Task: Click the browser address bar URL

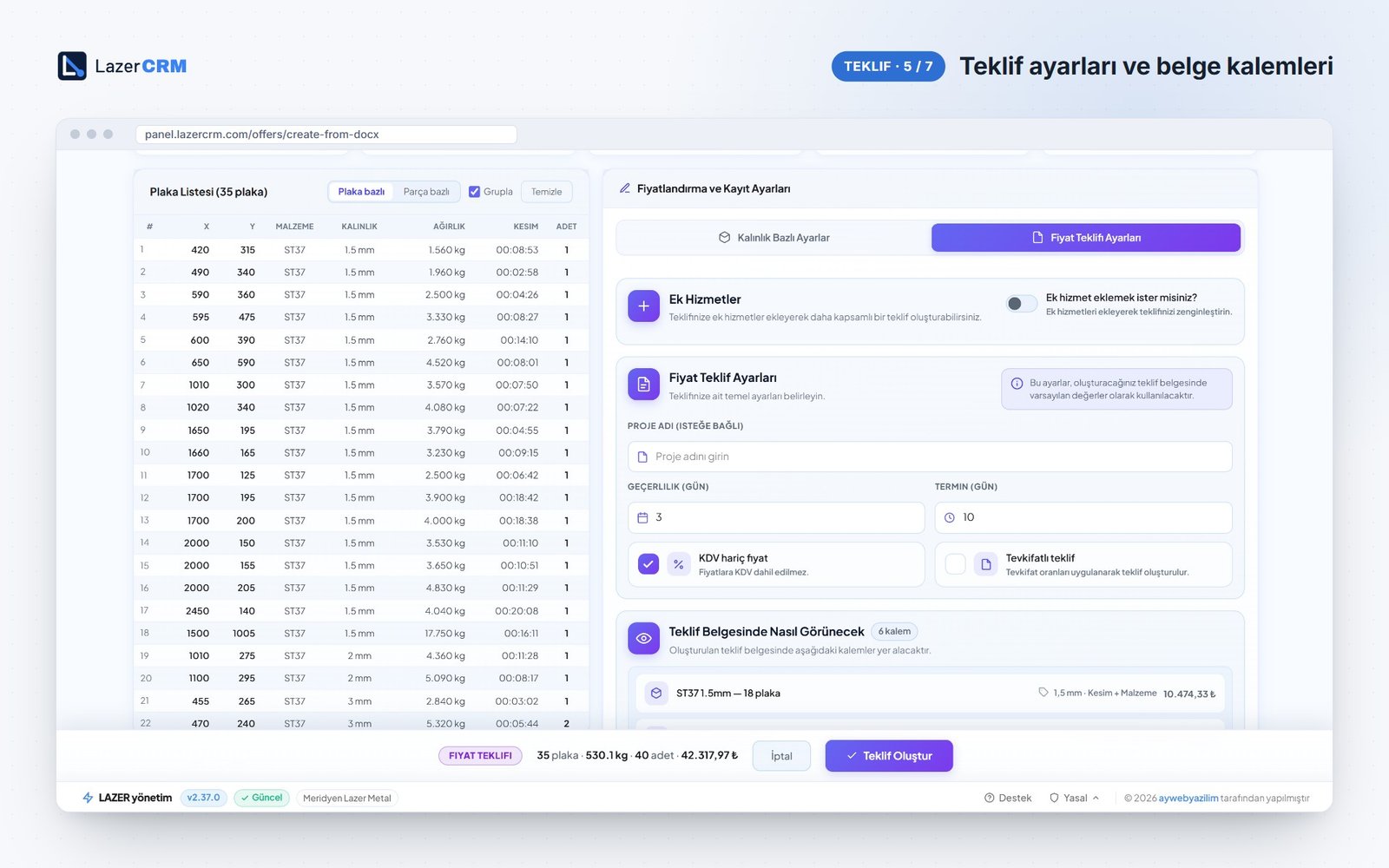Action: pyautogui.click(x=326, y=135)
